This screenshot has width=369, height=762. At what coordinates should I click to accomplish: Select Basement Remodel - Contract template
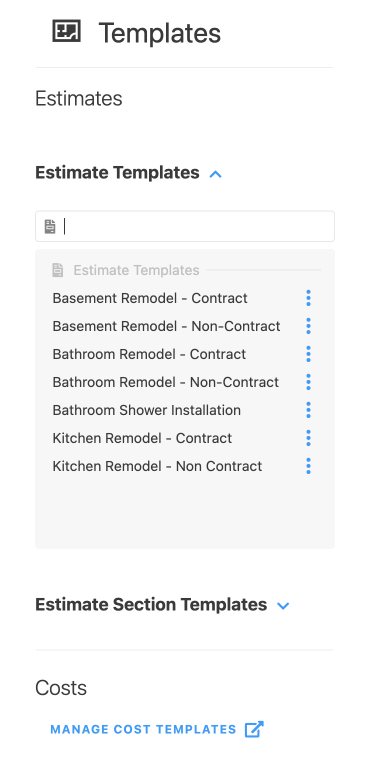click(x=150, y=298)
